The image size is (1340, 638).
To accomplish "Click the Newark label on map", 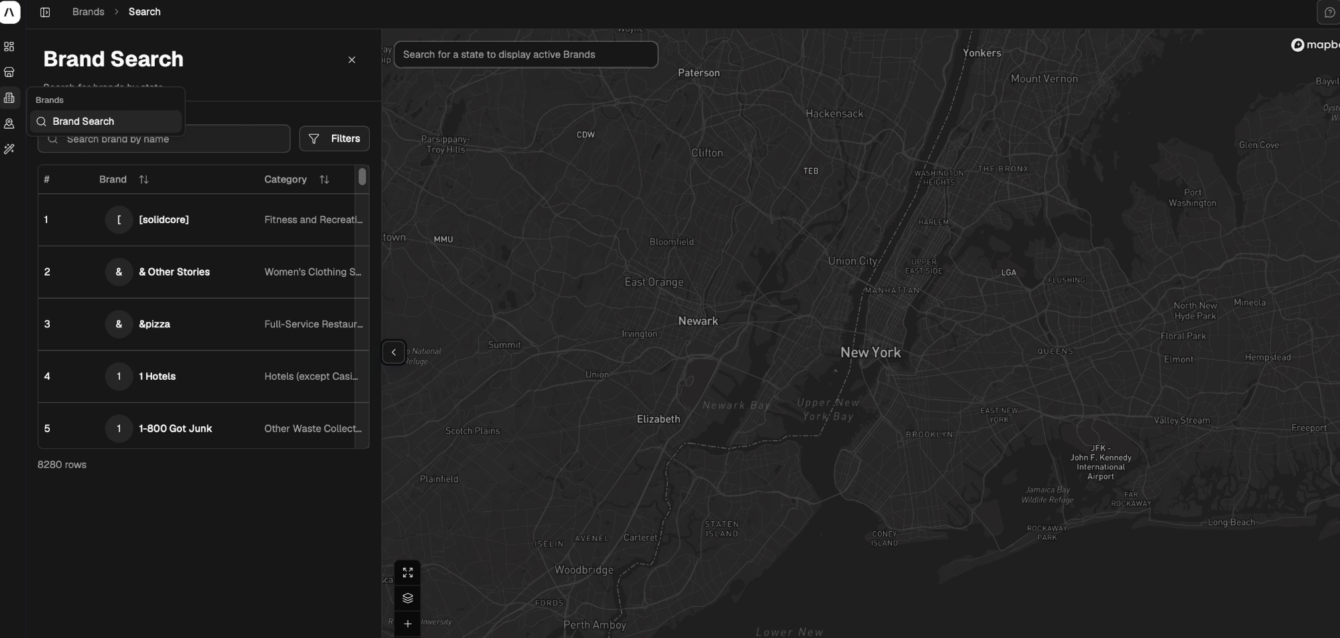I will coord(698,321).
